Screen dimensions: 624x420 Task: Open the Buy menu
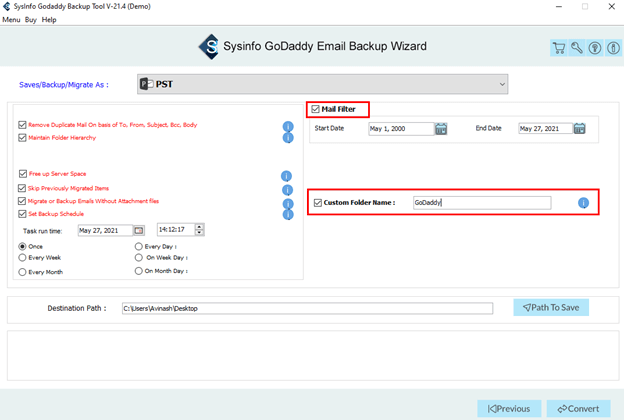31,20
